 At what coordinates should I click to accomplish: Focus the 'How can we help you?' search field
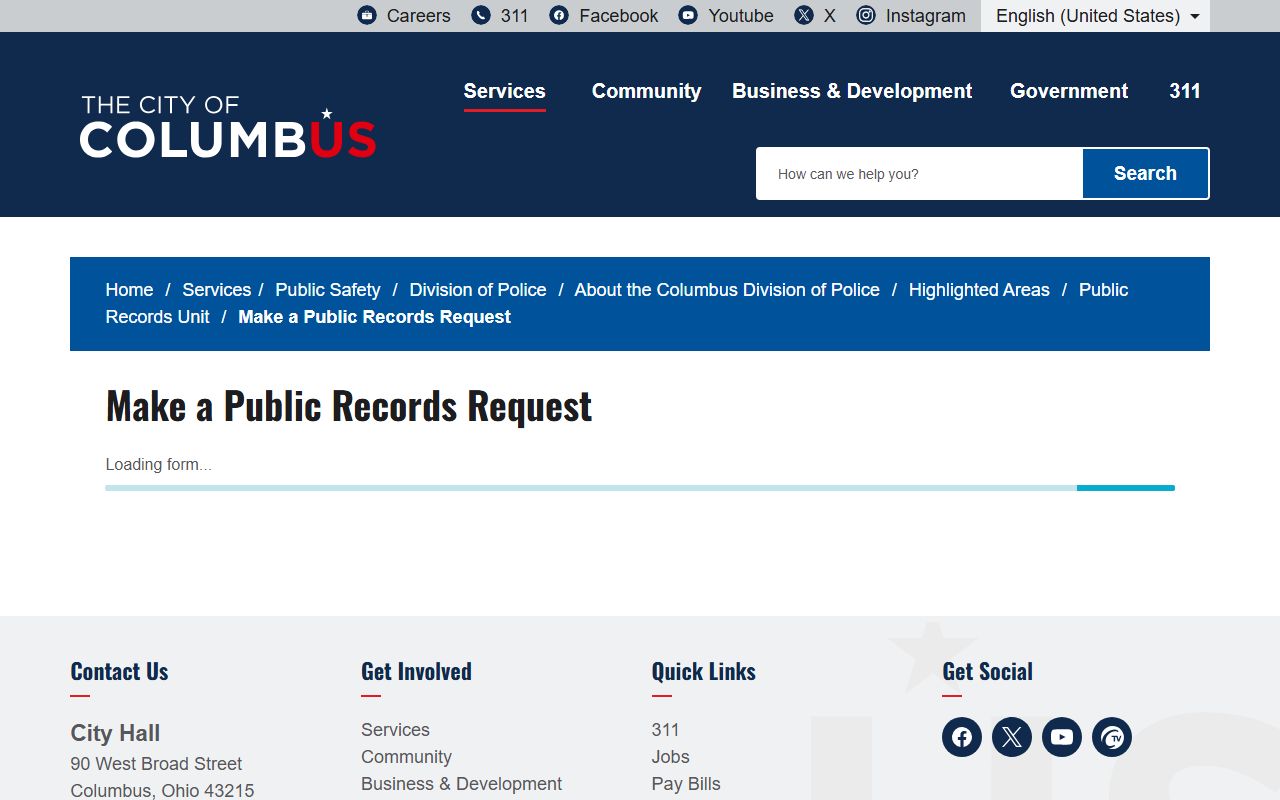pos(919,173)
